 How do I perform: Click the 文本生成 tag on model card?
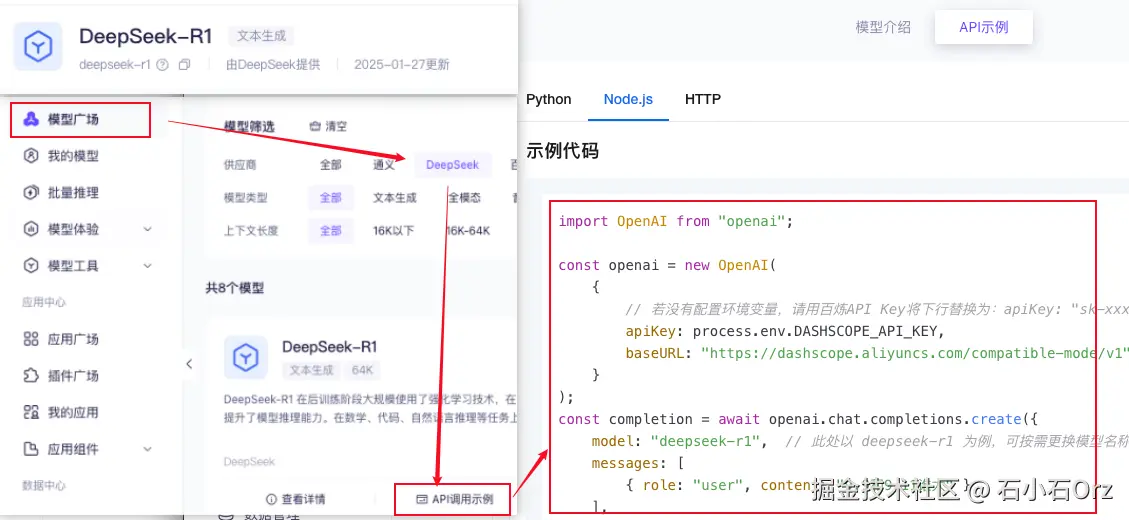311,370
